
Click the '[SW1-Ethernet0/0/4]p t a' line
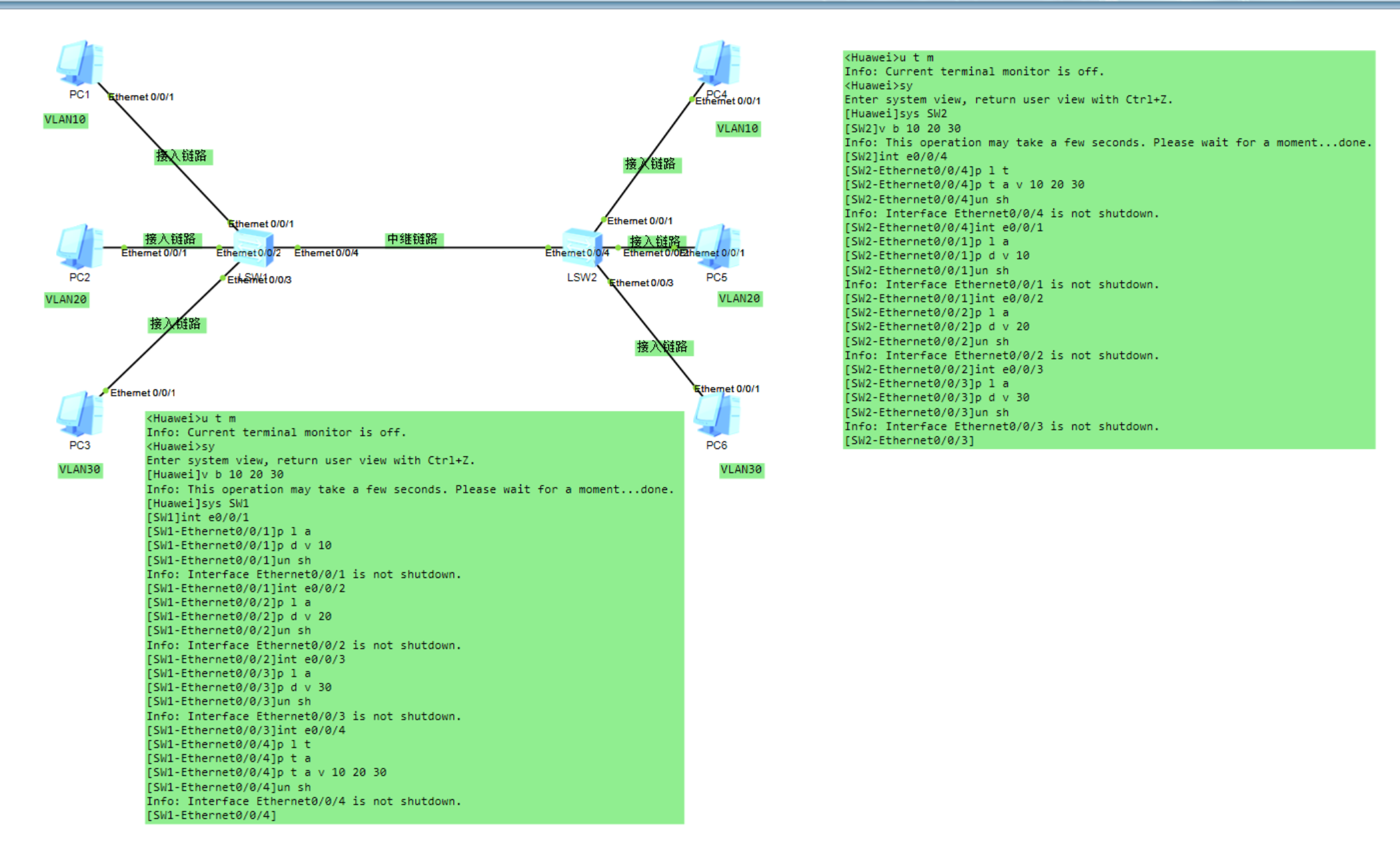(x=229, y=759)
